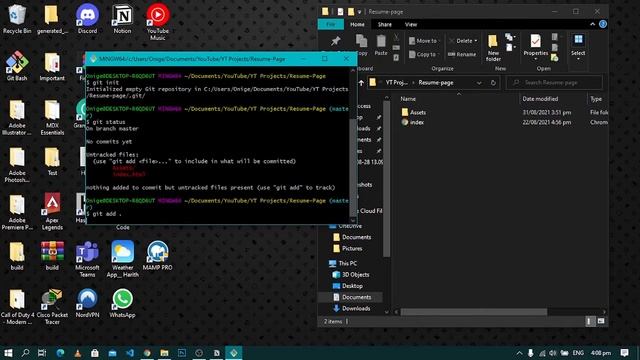Select the Adobe Photoshop desktop folder

[x=17, y=165]
